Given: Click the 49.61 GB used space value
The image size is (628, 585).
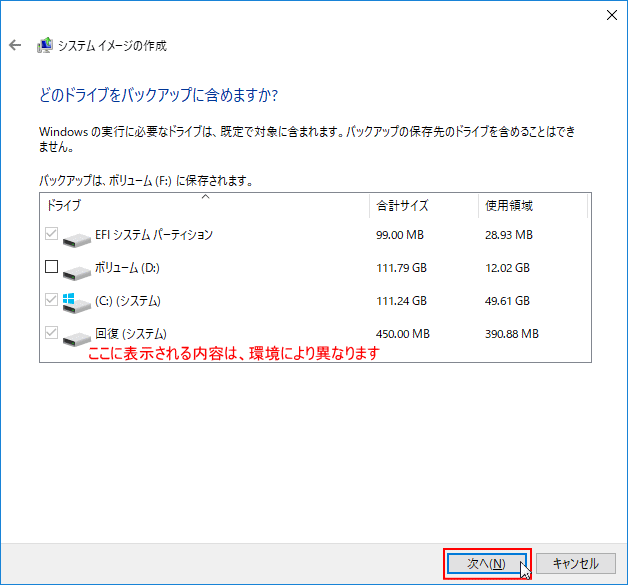Looking at the screenshot, I should pos(507,301).
